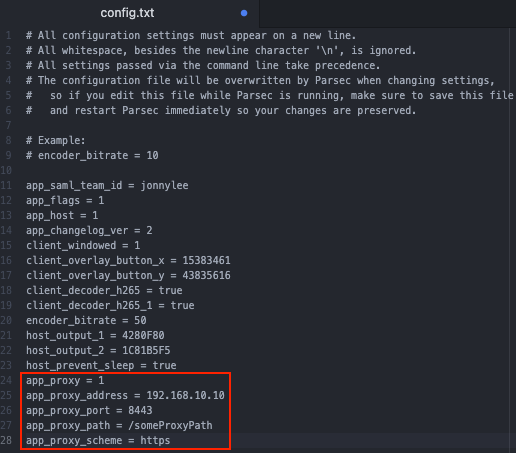
Task: Click on the app_saml_team_id value jonnylee
Action: (164, 185)
